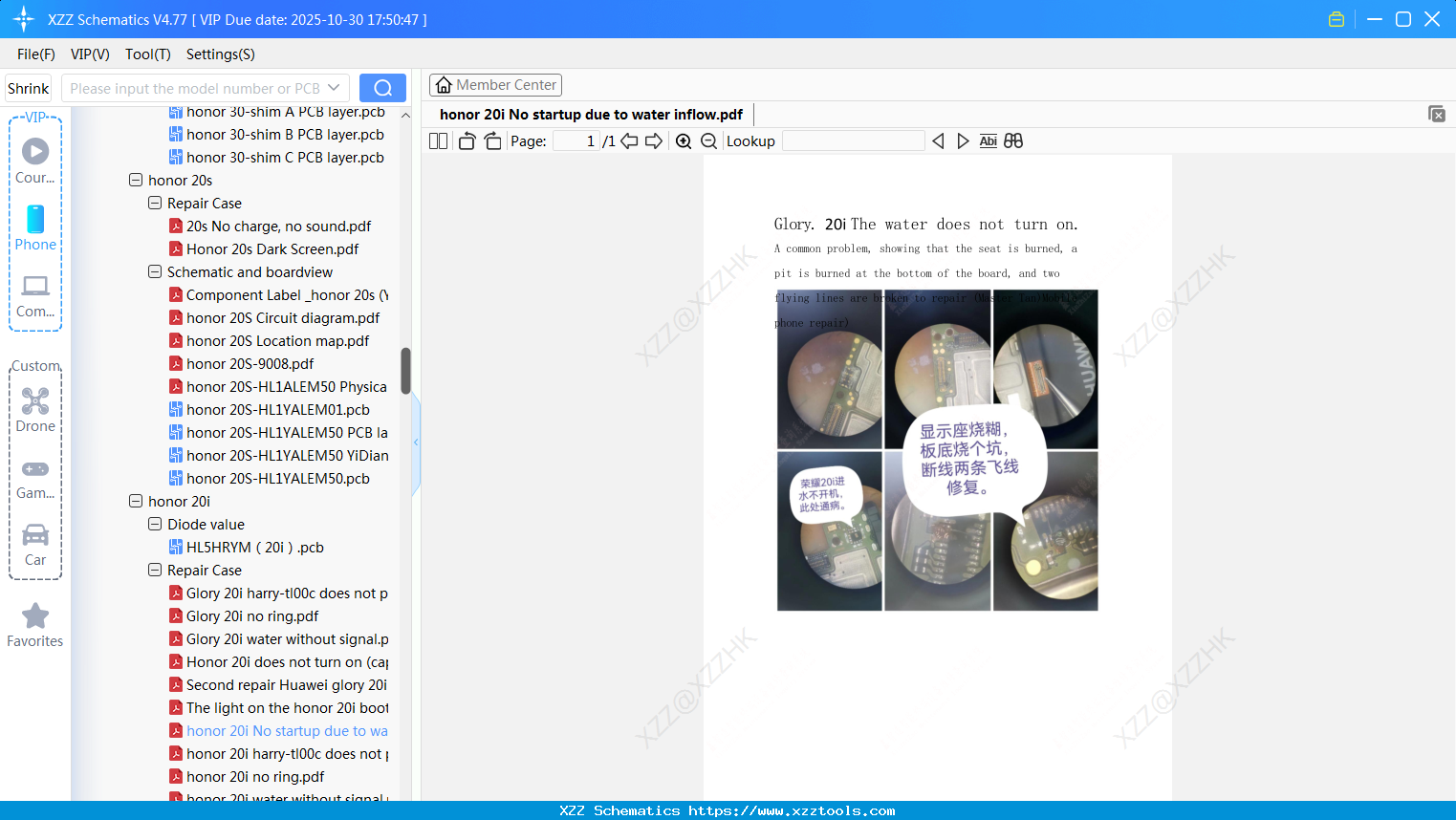Click the Lookup text field

(854, 141)
